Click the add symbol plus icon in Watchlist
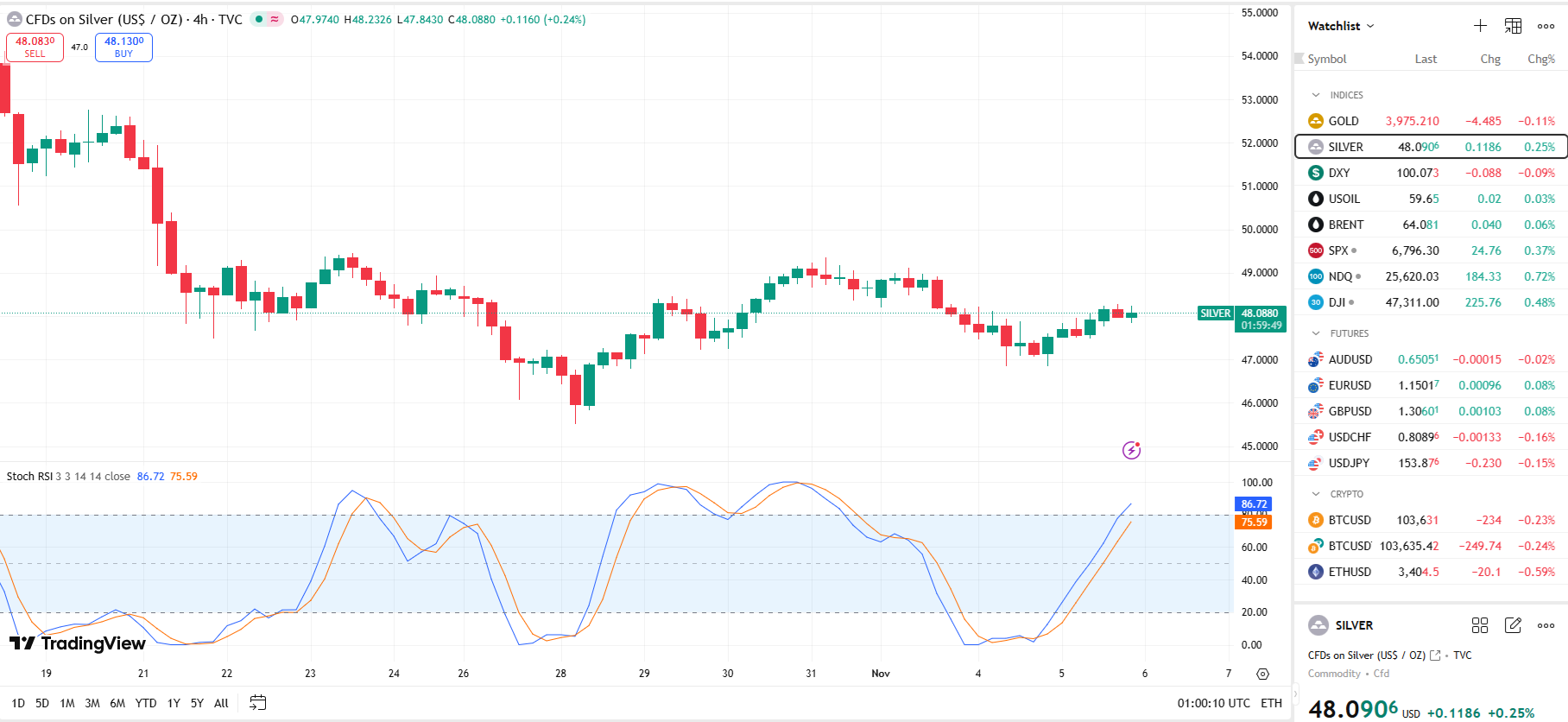Screen dimensions: 1568x722 [1480, 26]
